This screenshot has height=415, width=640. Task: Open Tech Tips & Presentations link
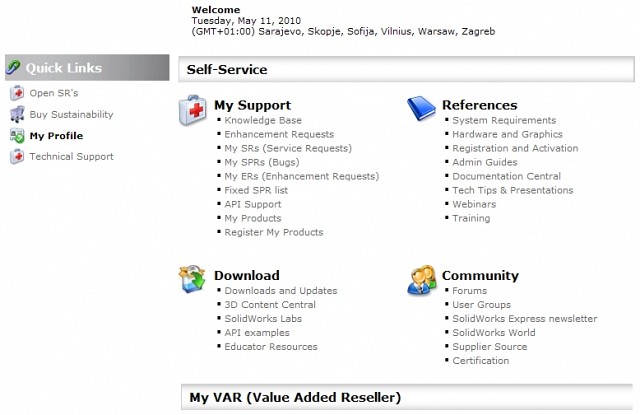513,190
